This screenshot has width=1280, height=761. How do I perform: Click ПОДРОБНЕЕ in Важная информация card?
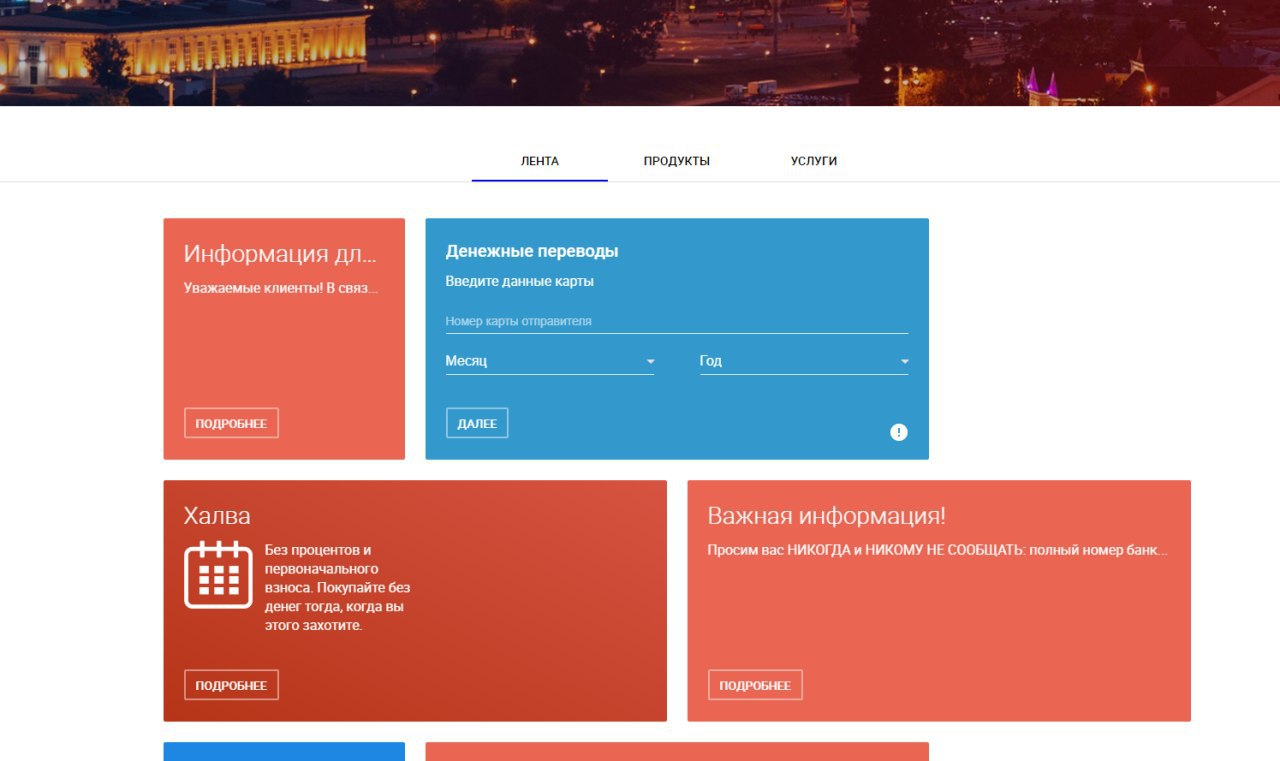755,685
